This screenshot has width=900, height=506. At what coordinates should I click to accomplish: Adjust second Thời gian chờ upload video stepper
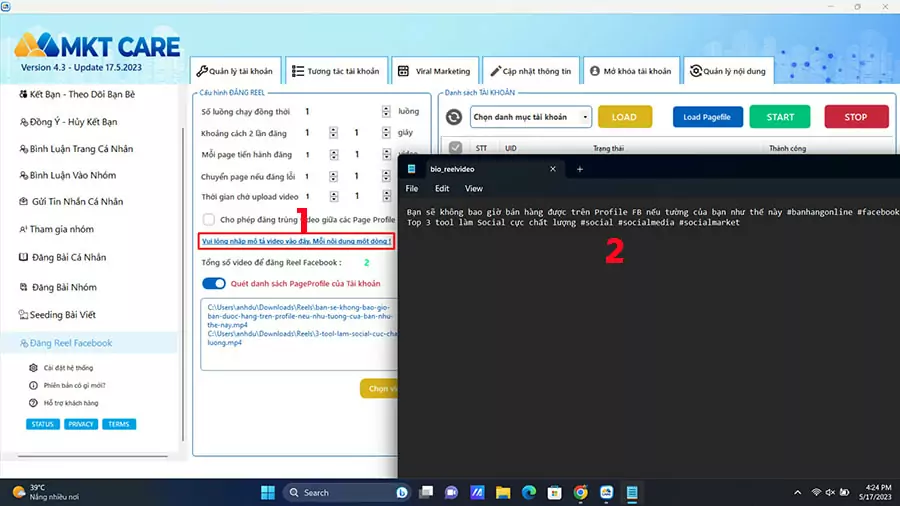point(386,196)
